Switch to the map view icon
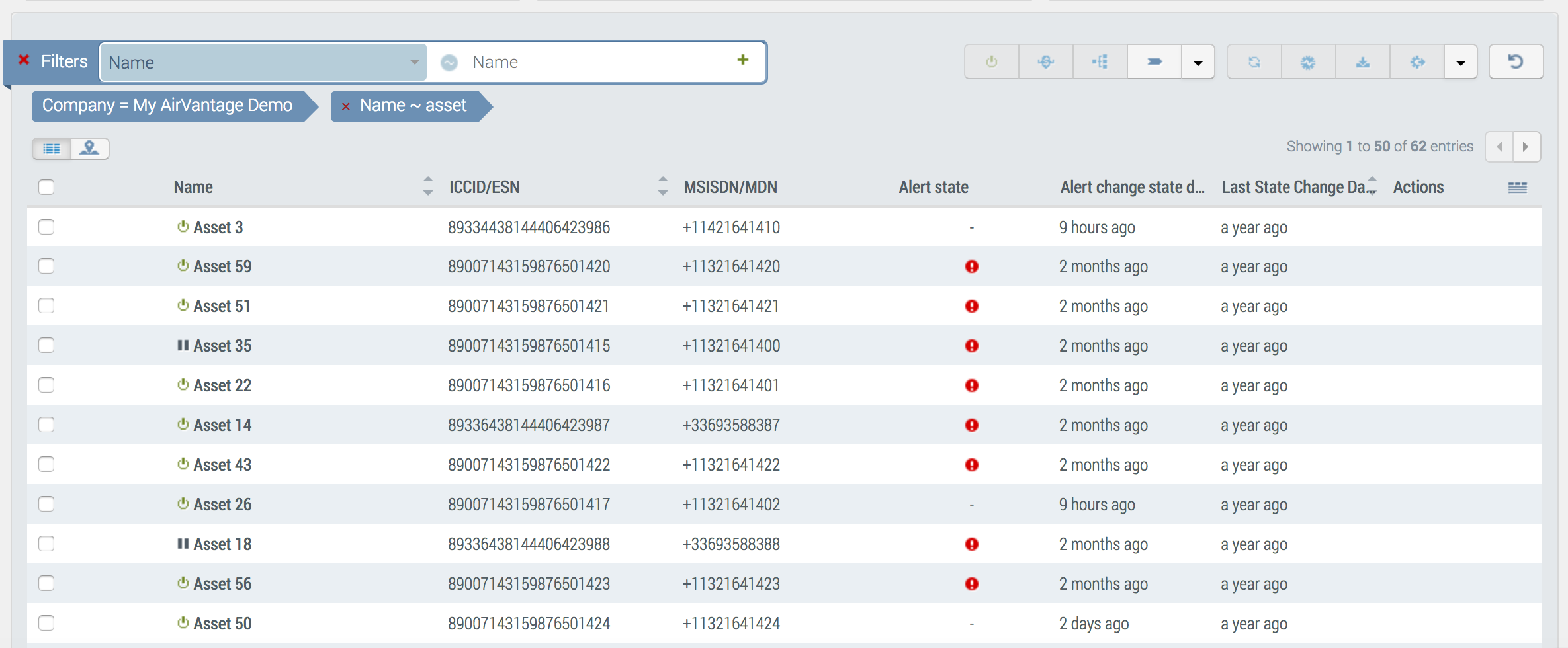 pos(89,148)
